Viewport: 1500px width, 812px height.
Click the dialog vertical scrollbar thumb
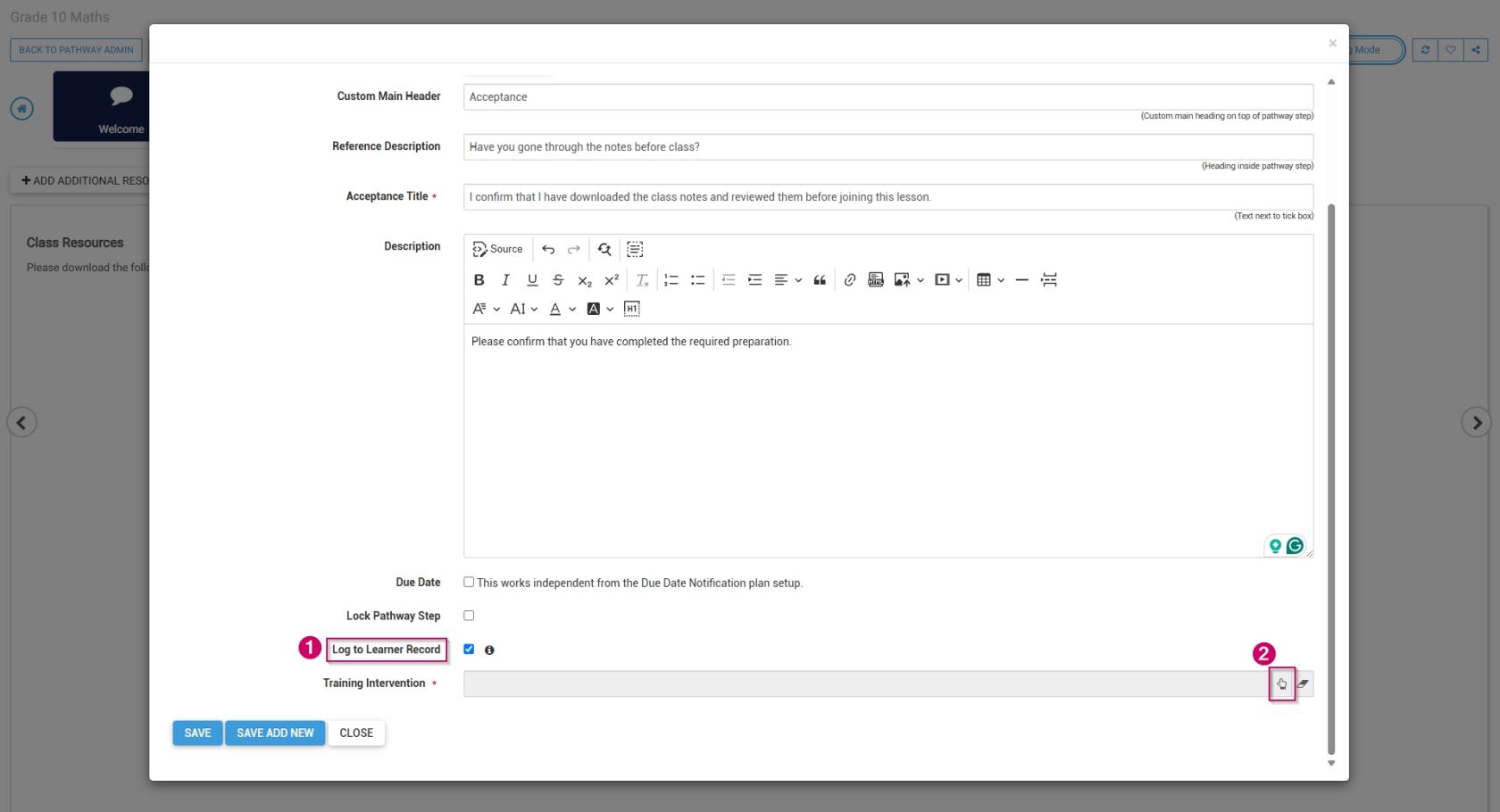1331,479
